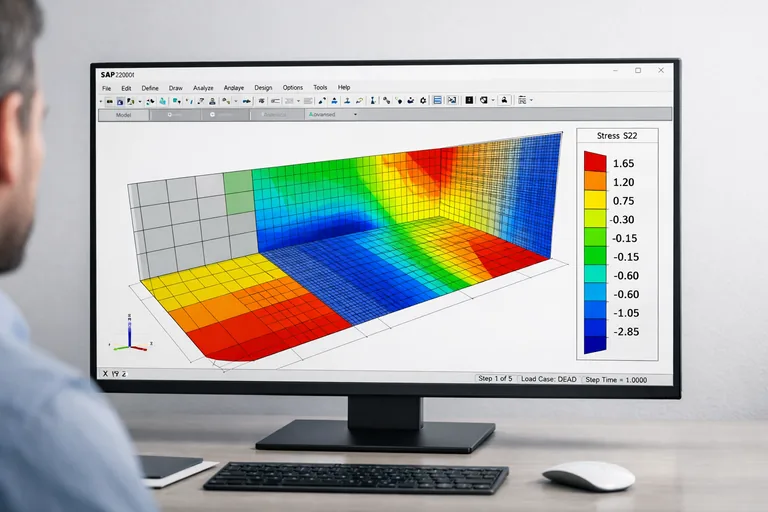Click the right-pointing arrow toolbar icon
Viewport: 768px width, 512px height.
pyautogui.click(x=246, y=101)
